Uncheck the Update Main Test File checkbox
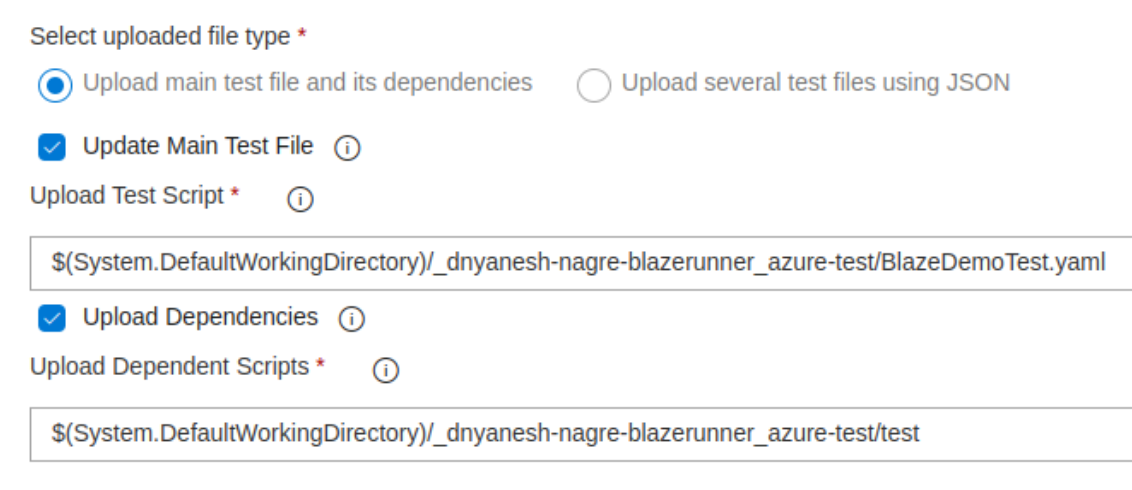The width and height of the screenshot is (1132, 490). [x=52, y=147]
